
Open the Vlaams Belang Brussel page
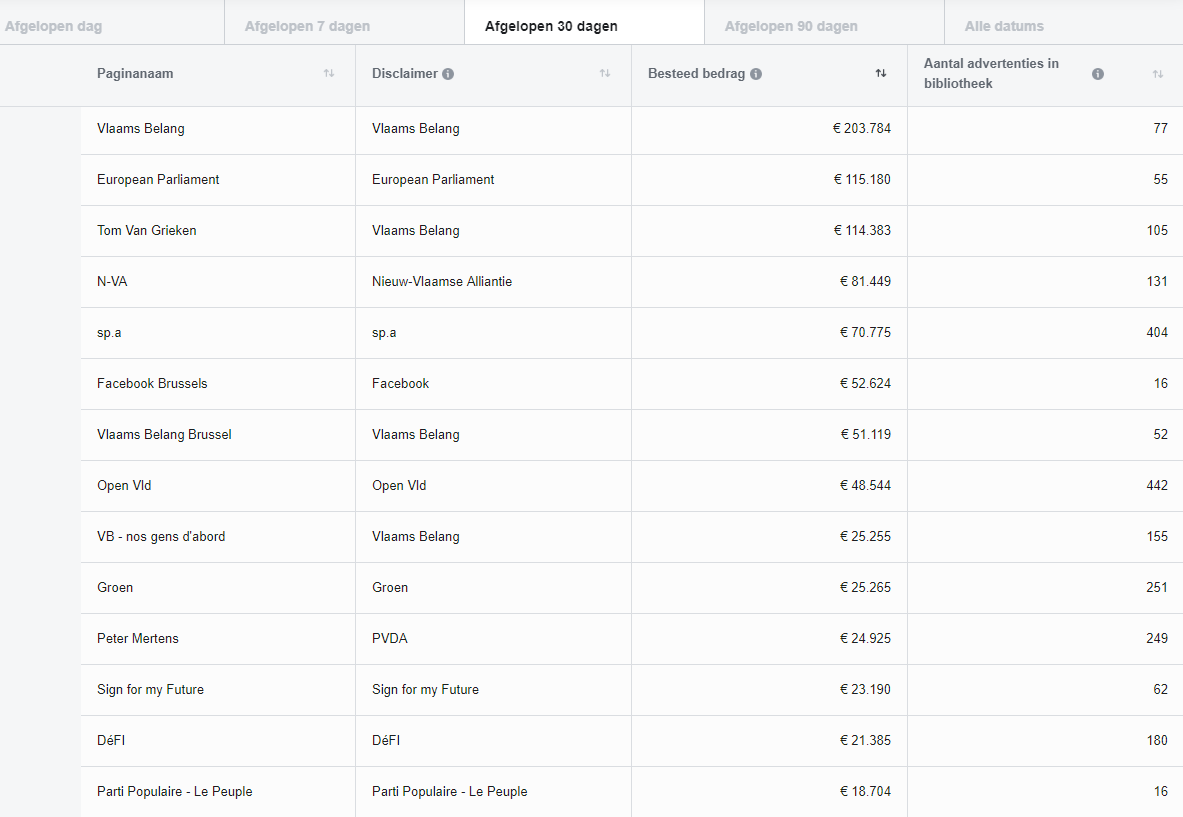(x=164, y=435)
